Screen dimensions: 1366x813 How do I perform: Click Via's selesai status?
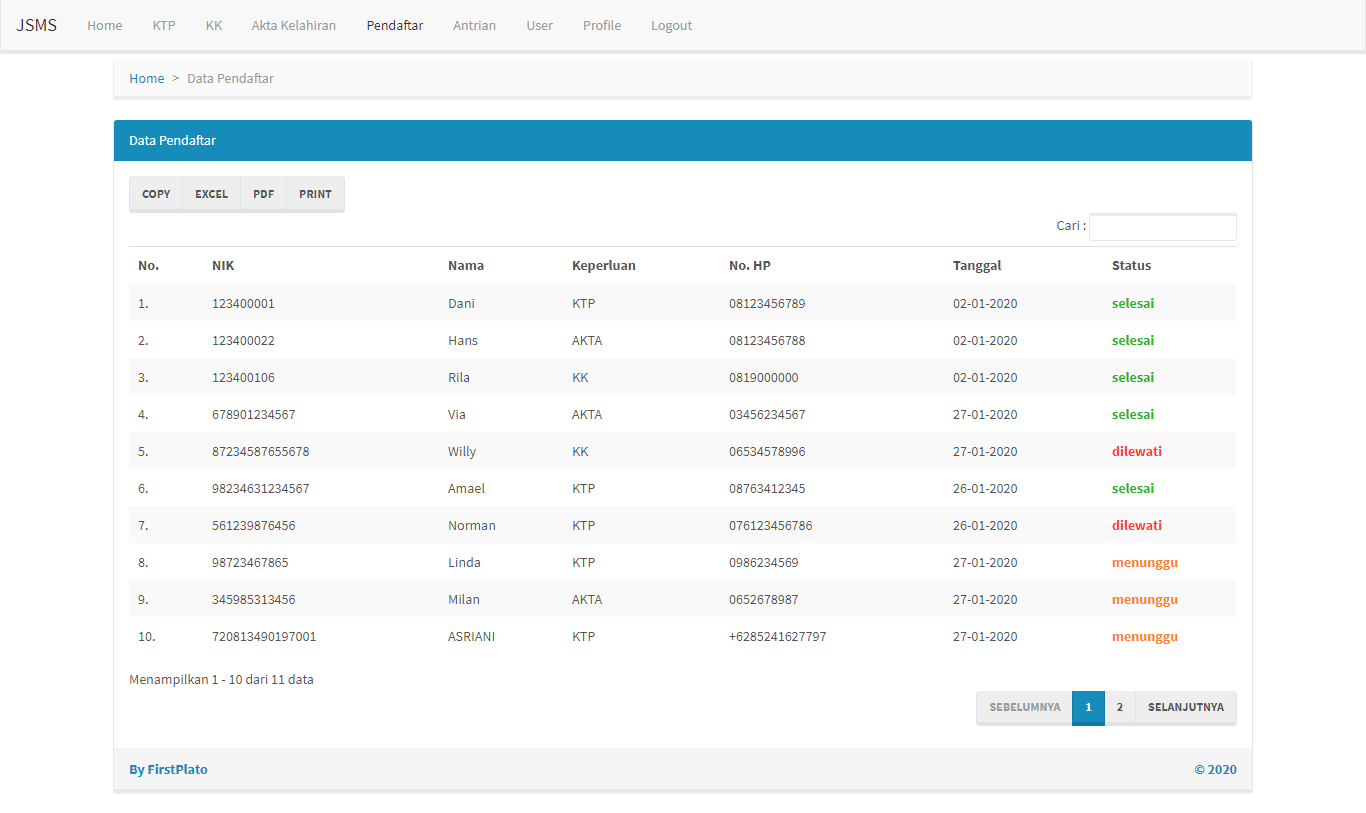click(x=1133, y=414)
